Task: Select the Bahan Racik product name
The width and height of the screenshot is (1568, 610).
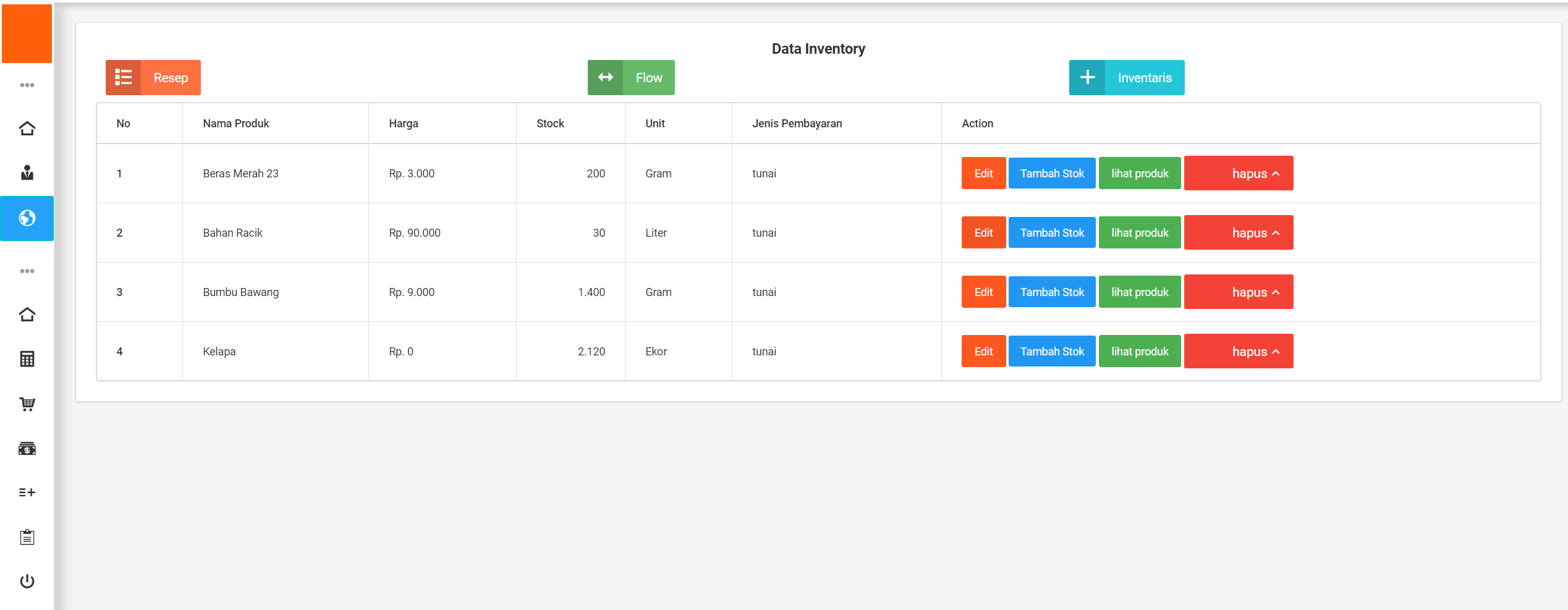Action: [232, 233]
